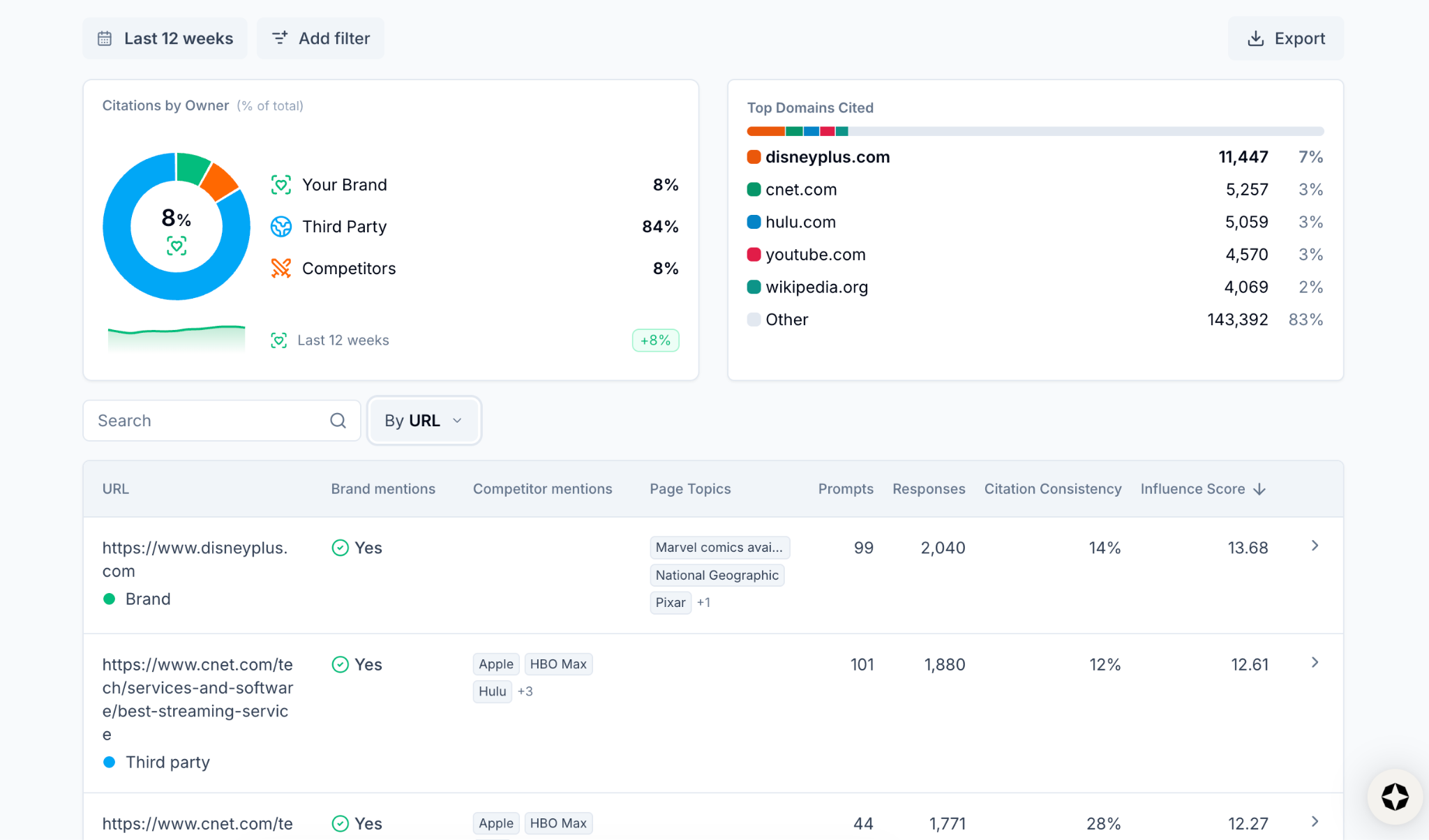1429x840 pixels.
Task: Click the Marvel comics topic tag
Action: point(719,548)
